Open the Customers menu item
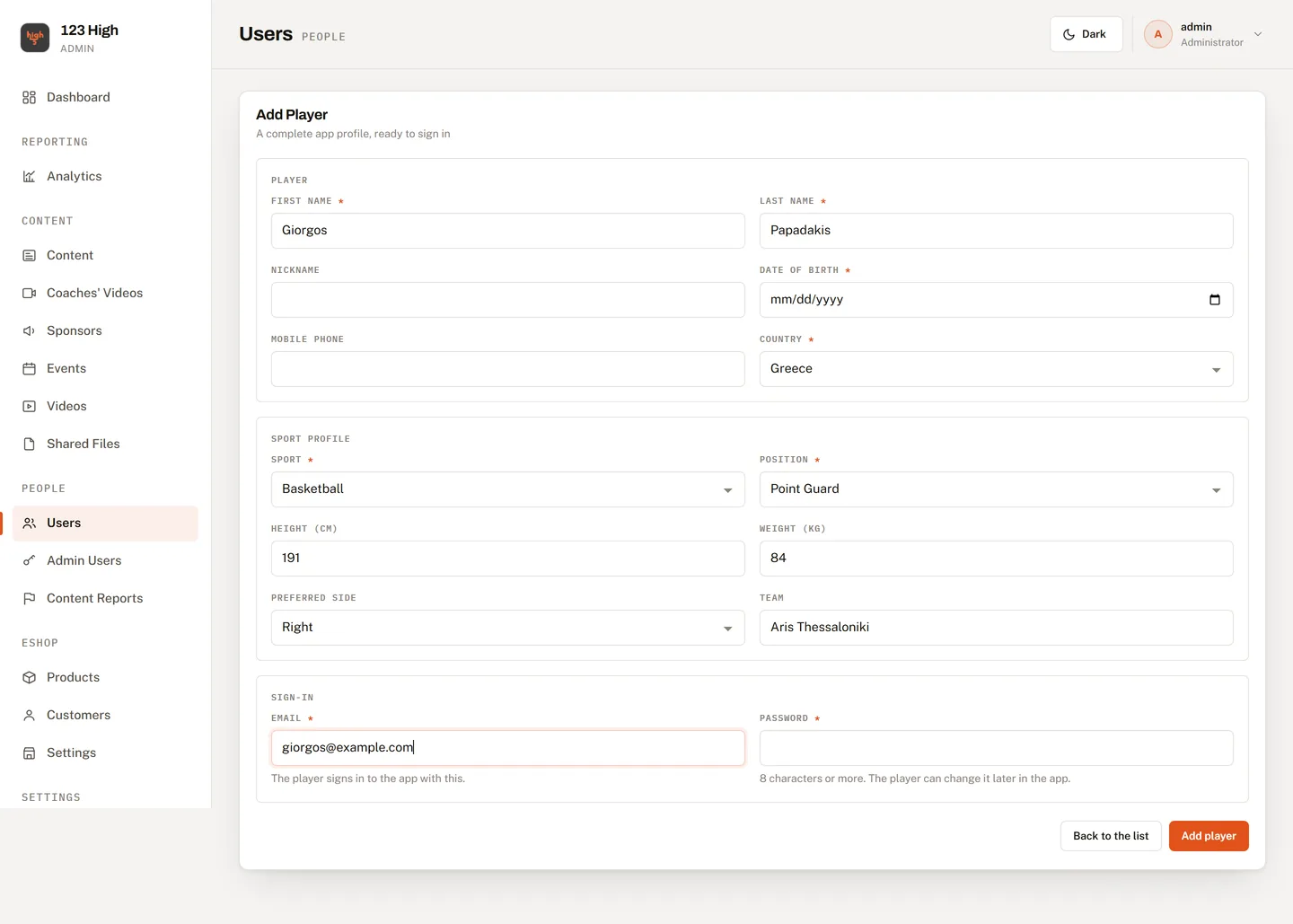Viewport: 1293px width, 924px height. tap(106, 716)
